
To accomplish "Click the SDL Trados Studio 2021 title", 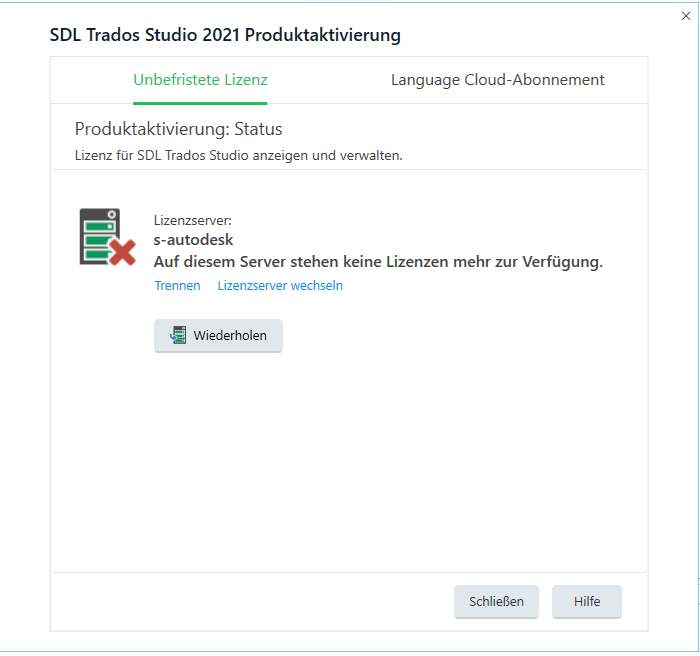I will pyautogui.click(x=225, y=35).
